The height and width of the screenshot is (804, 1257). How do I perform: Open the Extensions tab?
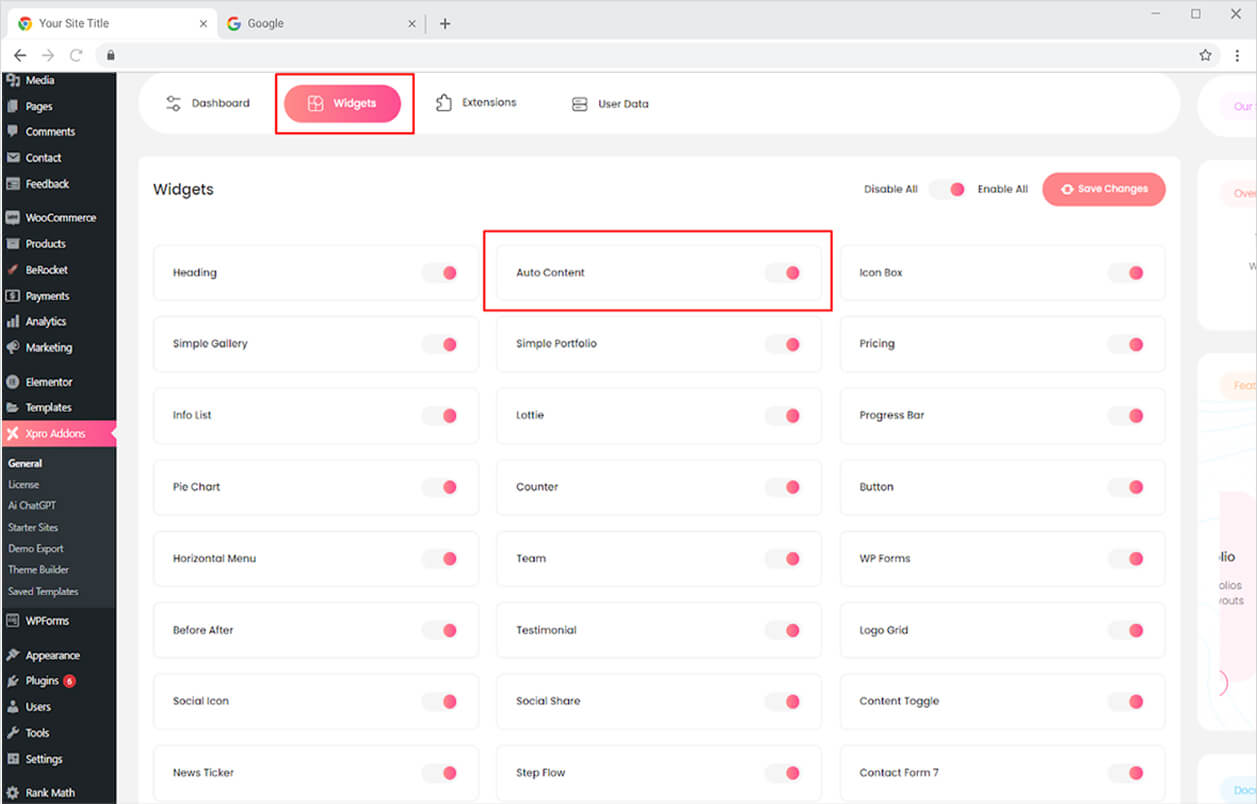(x=476, y=103)
